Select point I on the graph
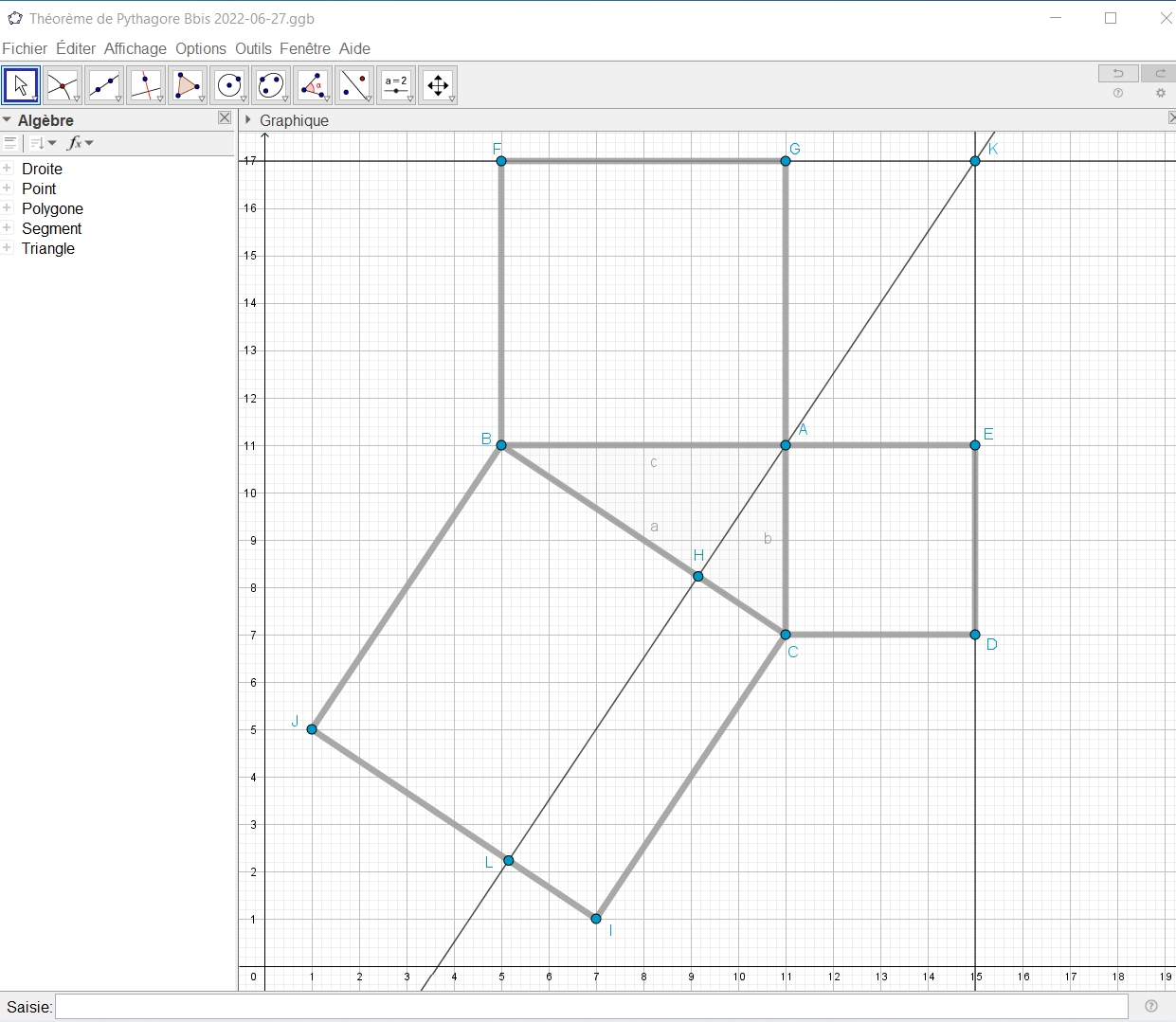The image size is (1176, 1022). [596, 919]
